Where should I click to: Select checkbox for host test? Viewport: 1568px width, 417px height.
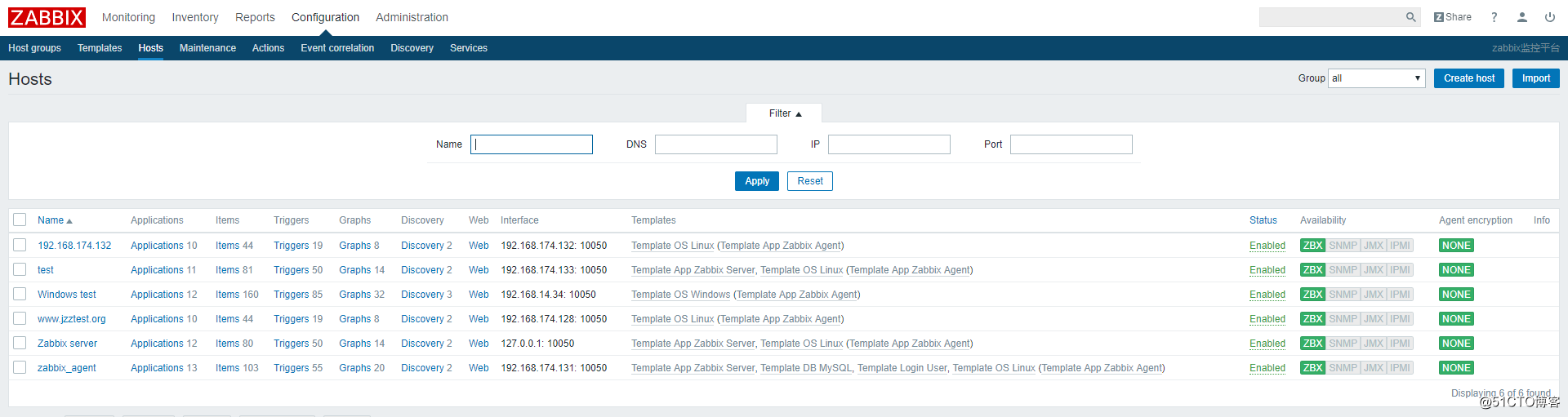[x=20, y=269]
